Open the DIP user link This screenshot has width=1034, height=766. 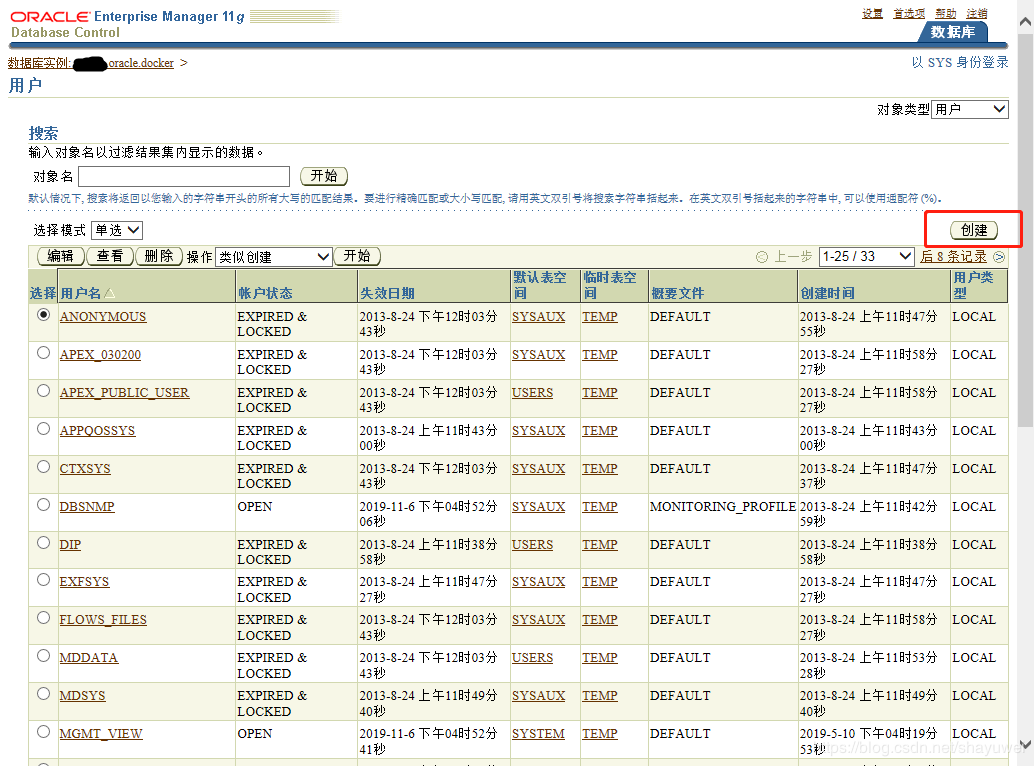click(x=70, y=545)
